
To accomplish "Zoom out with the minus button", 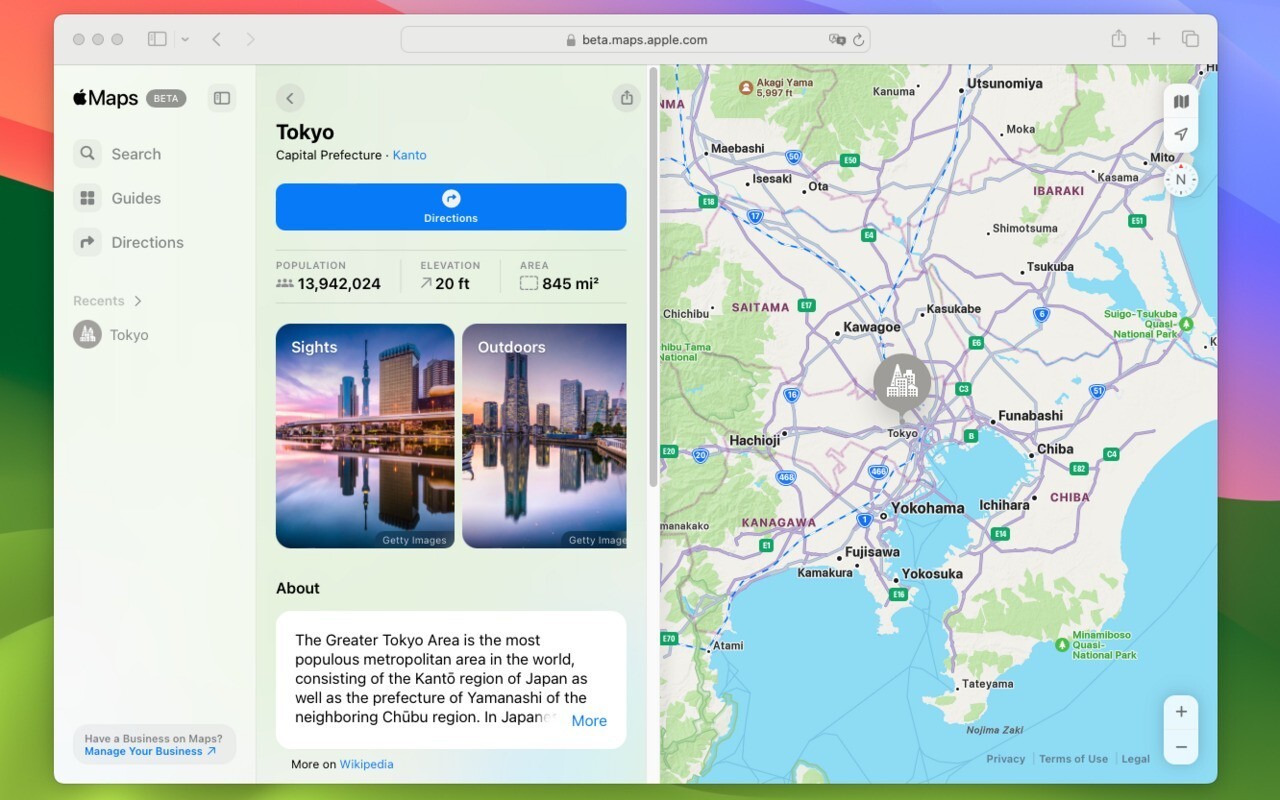I will 1181,747.
